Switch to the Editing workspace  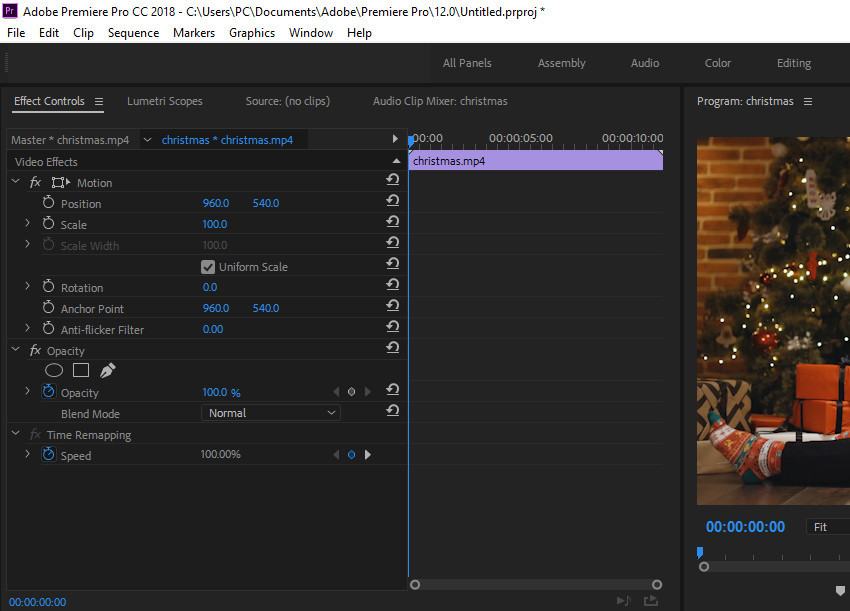(794, 63)
